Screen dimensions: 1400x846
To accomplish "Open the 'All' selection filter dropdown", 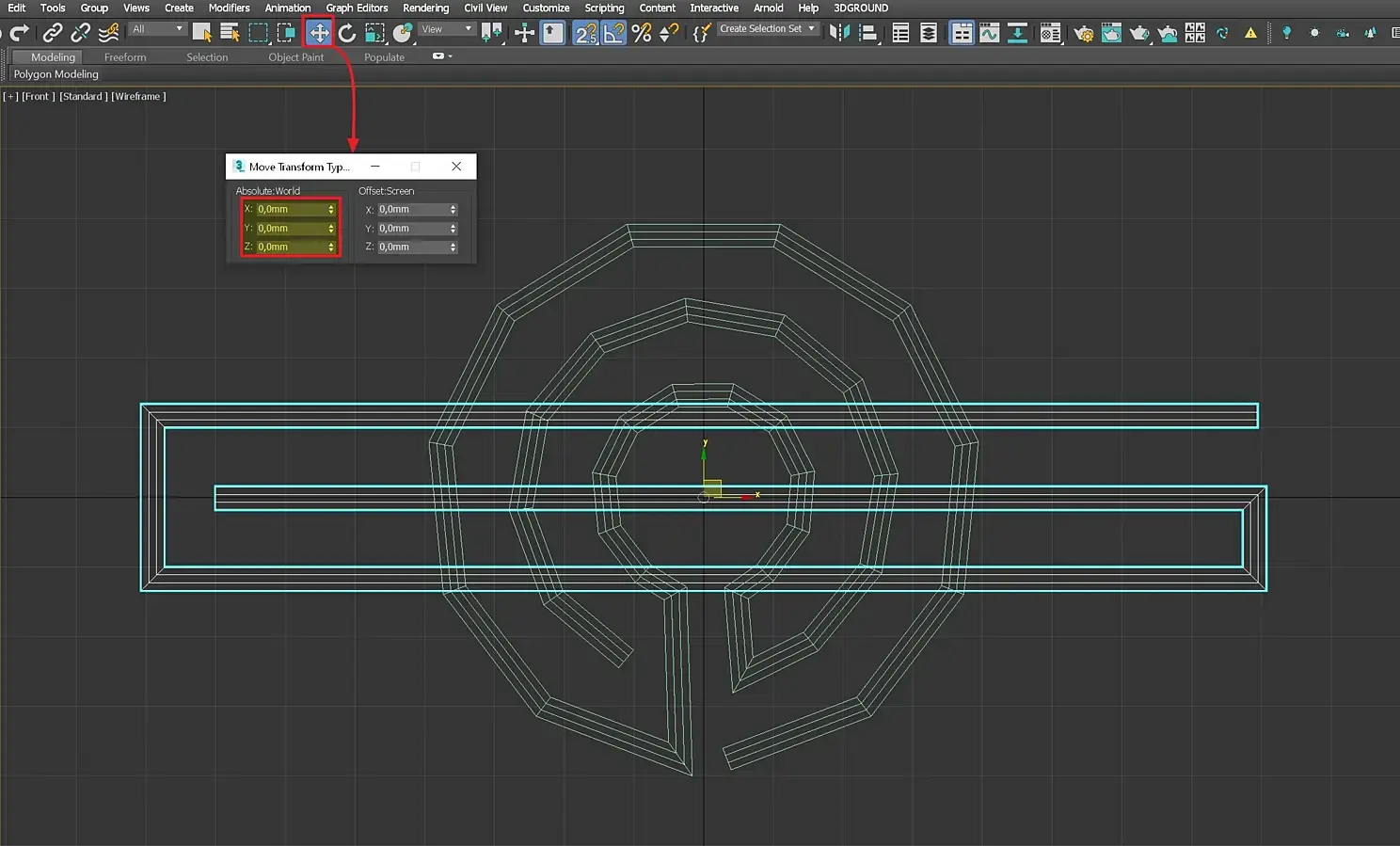I will (157, 29).
